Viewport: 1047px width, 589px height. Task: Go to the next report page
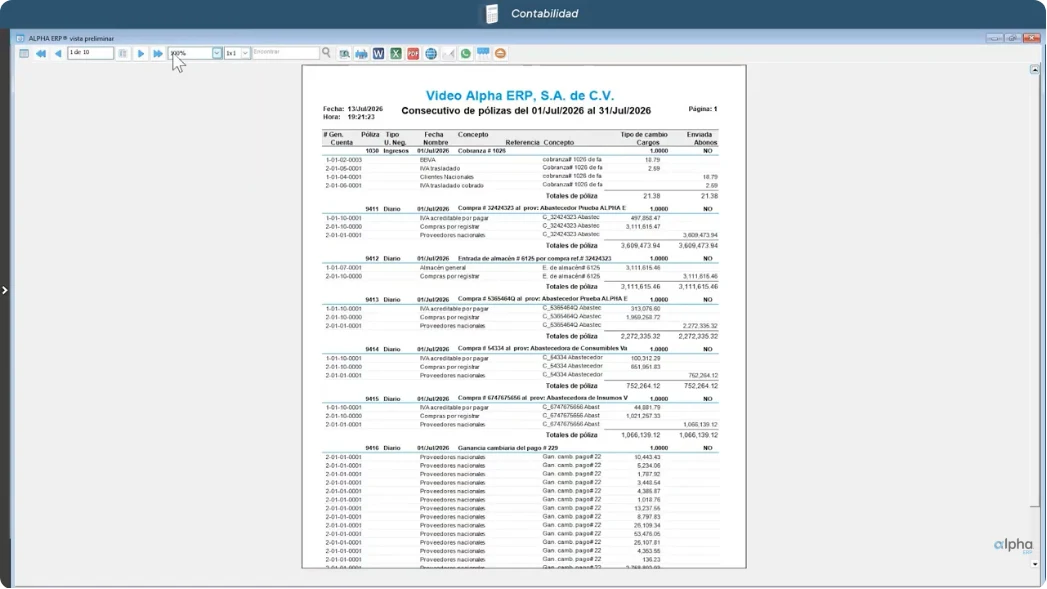click(141, 53)
